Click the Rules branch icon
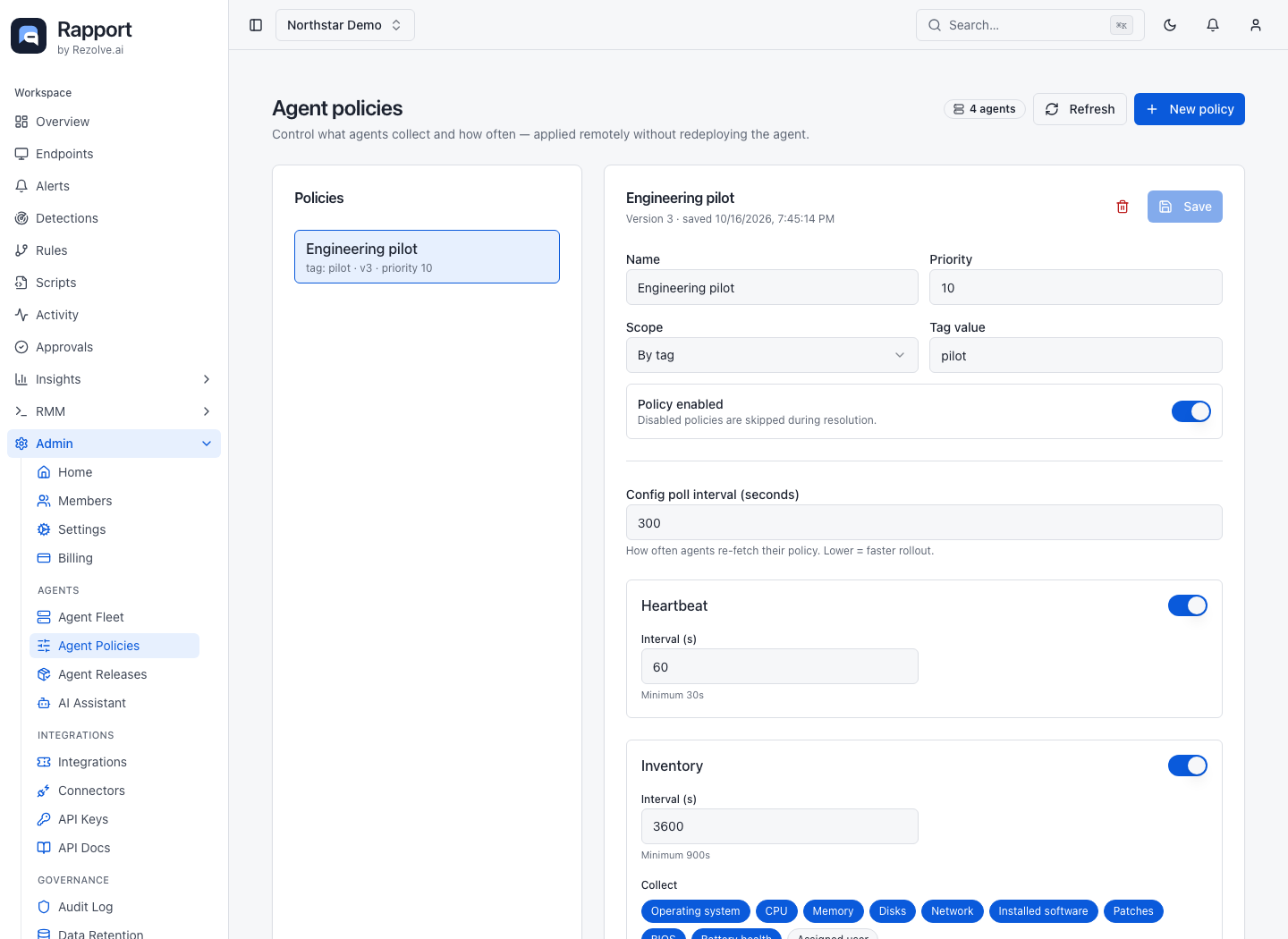 click(21, 250)
